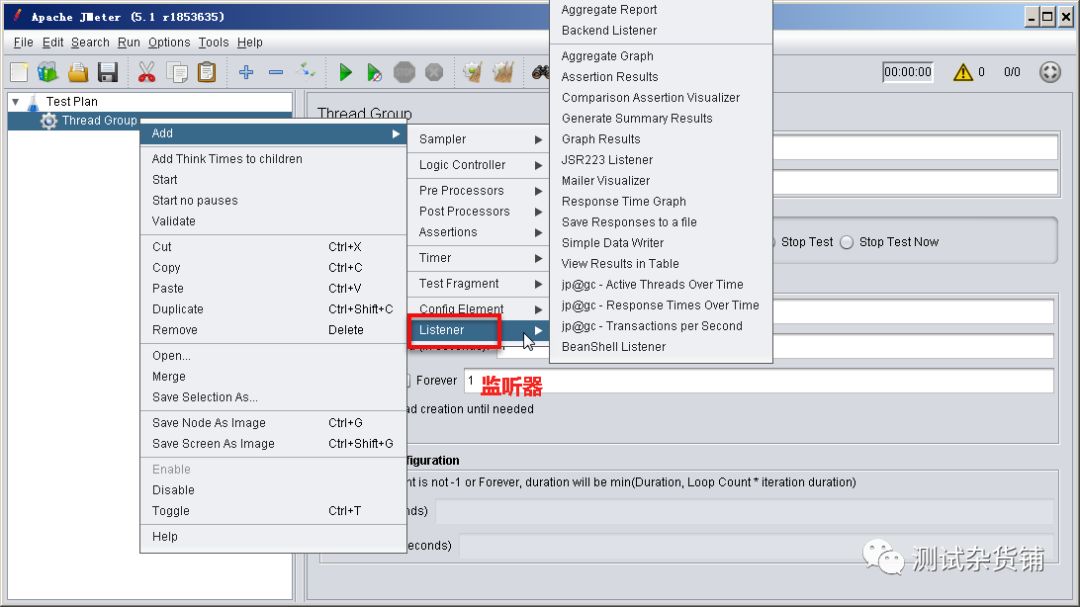Click Add Think Times to children

click(273, 158)
